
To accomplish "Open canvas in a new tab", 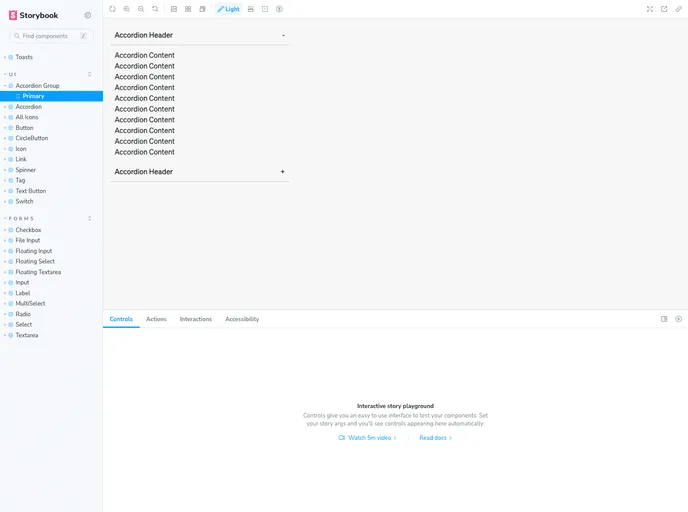I will click(664, 9).
